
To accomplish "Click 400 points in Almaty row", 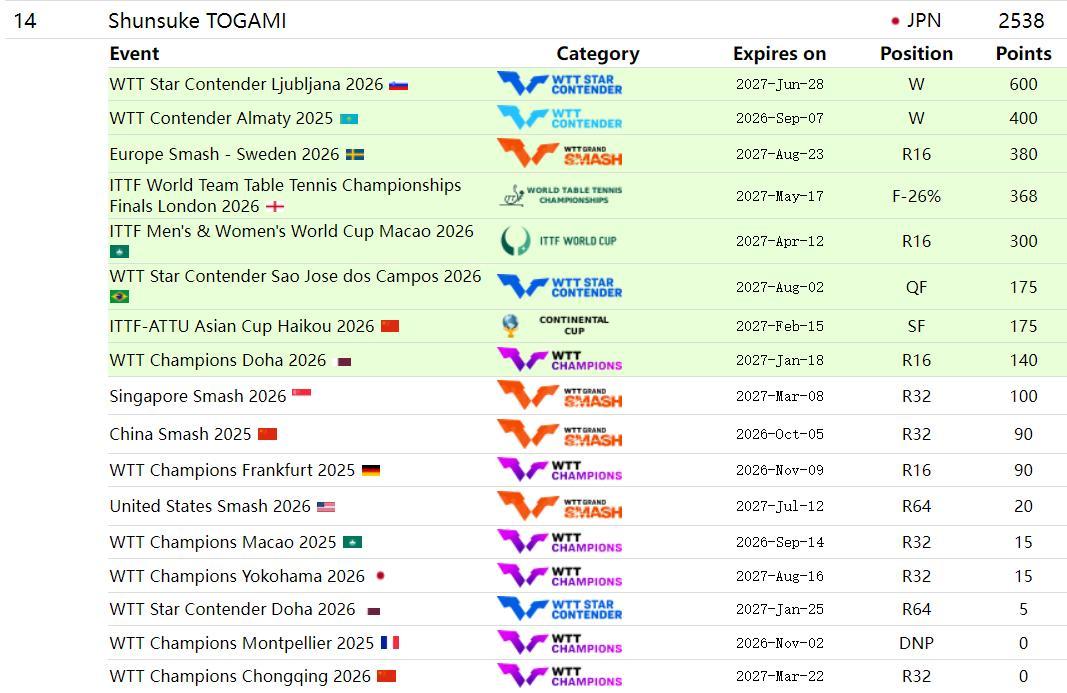I will coord(1023,118).
